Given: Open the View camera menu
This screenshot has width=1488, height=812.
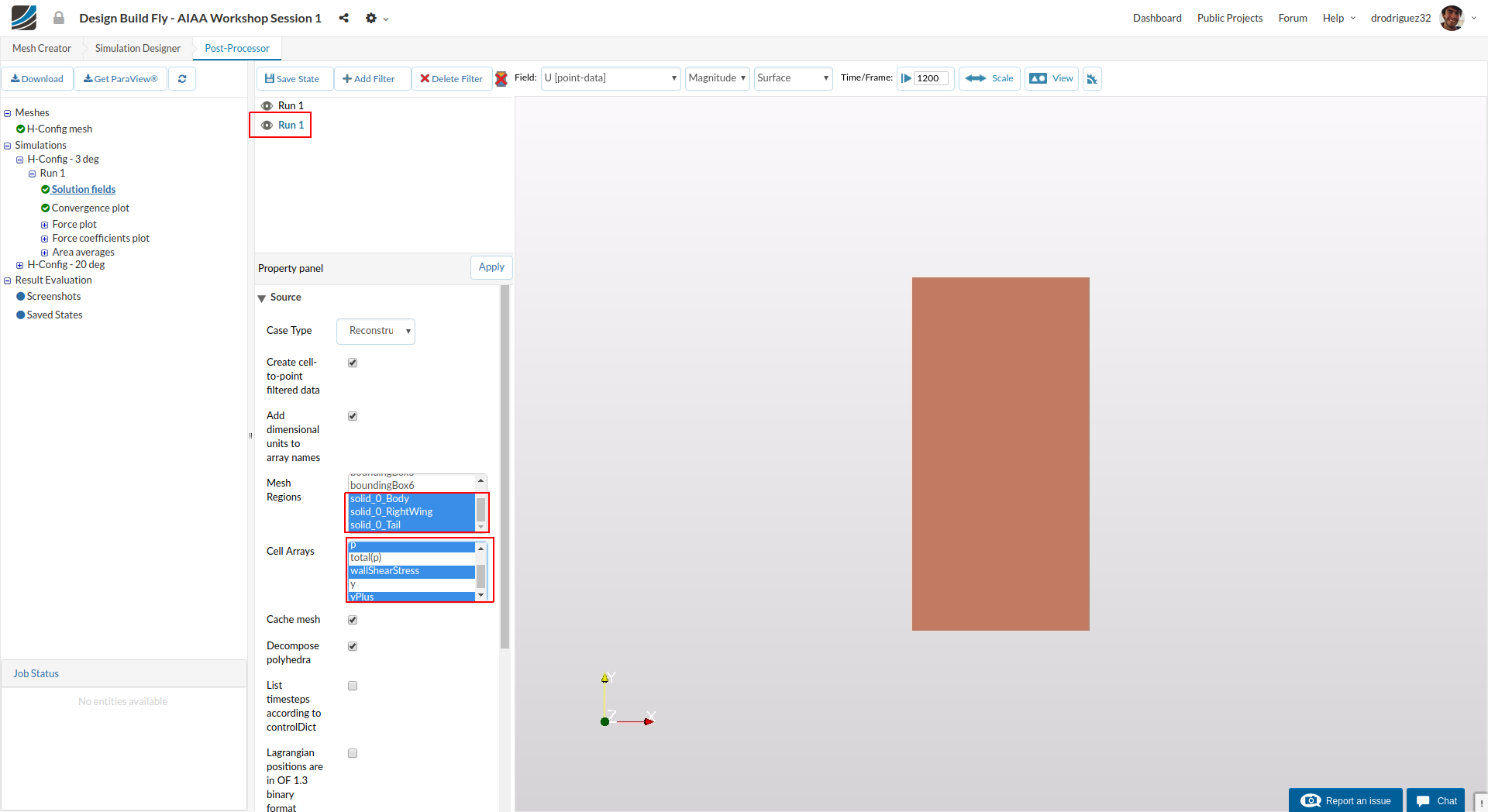Looking at the screenshot, I should point(1052,78).
